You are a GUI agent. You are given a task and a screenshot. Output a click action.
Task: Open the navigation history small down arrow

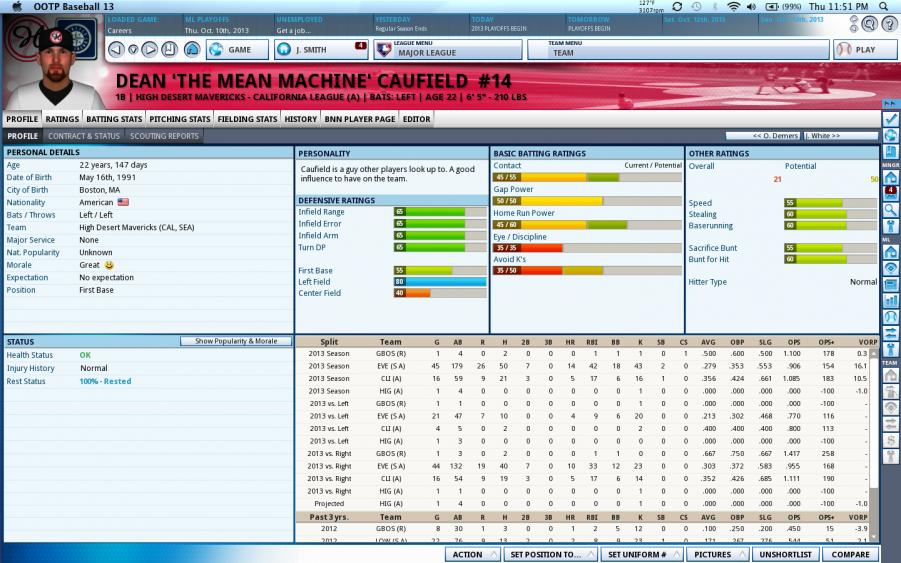pos(133,50)
